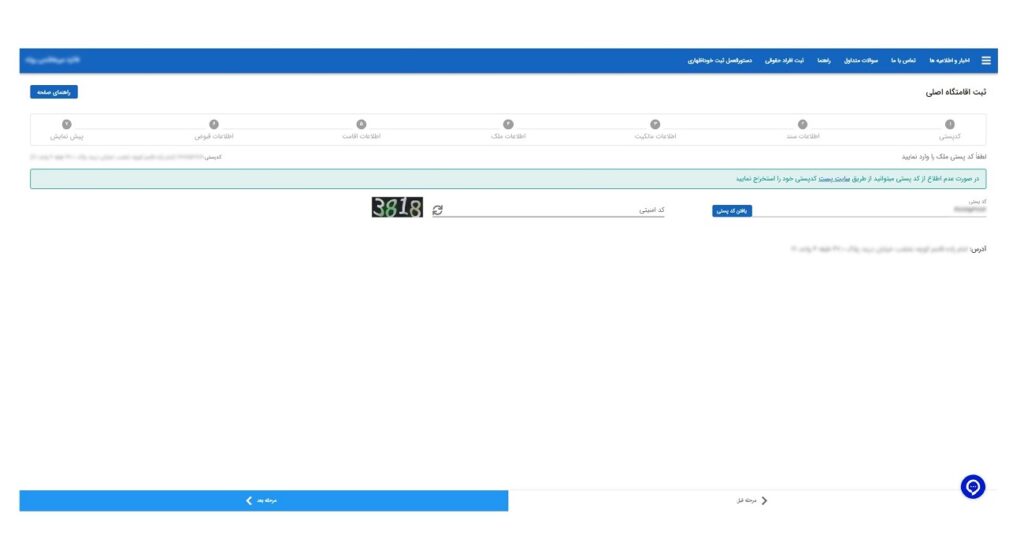1024x554 pixels.
Task: Open 'اخبار و اطلاعیه ها' menu item
Action: coord(950,61)
